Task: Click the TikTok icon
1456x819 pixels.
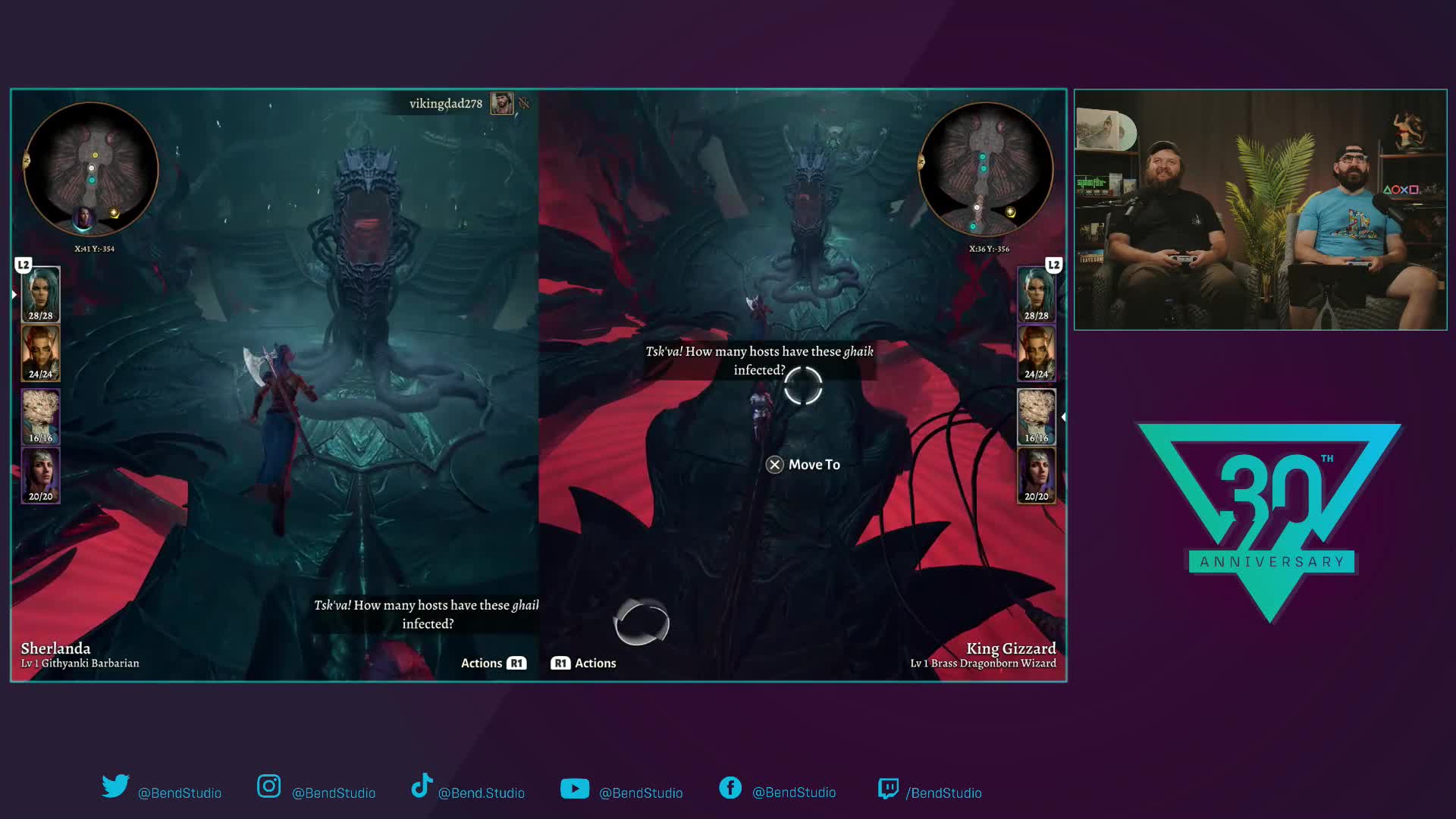Action: (x=422, y=786)
